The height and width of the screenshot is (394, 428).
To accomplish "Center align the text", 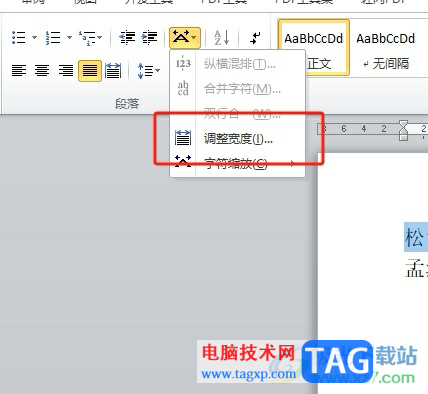I will pos(42,71).
